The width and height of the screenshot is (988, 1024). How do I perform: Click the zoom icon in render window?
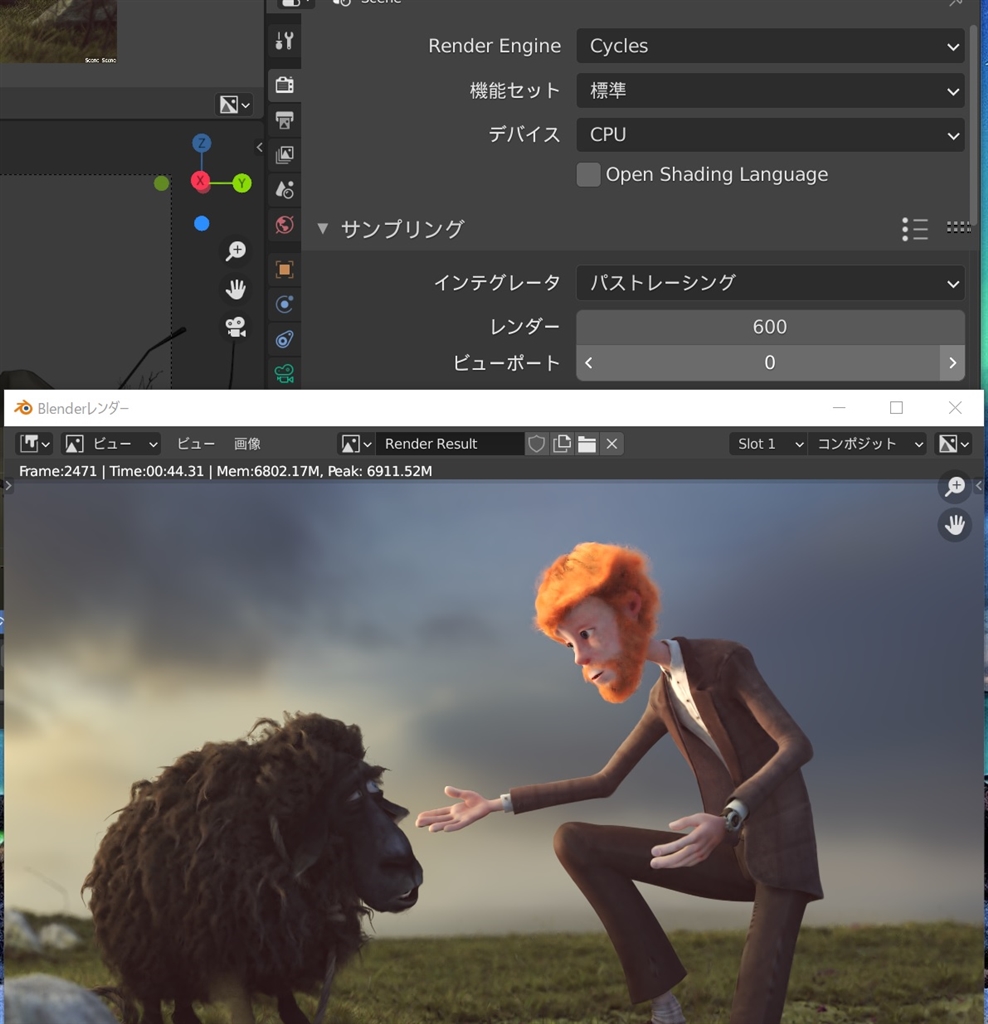955,487
